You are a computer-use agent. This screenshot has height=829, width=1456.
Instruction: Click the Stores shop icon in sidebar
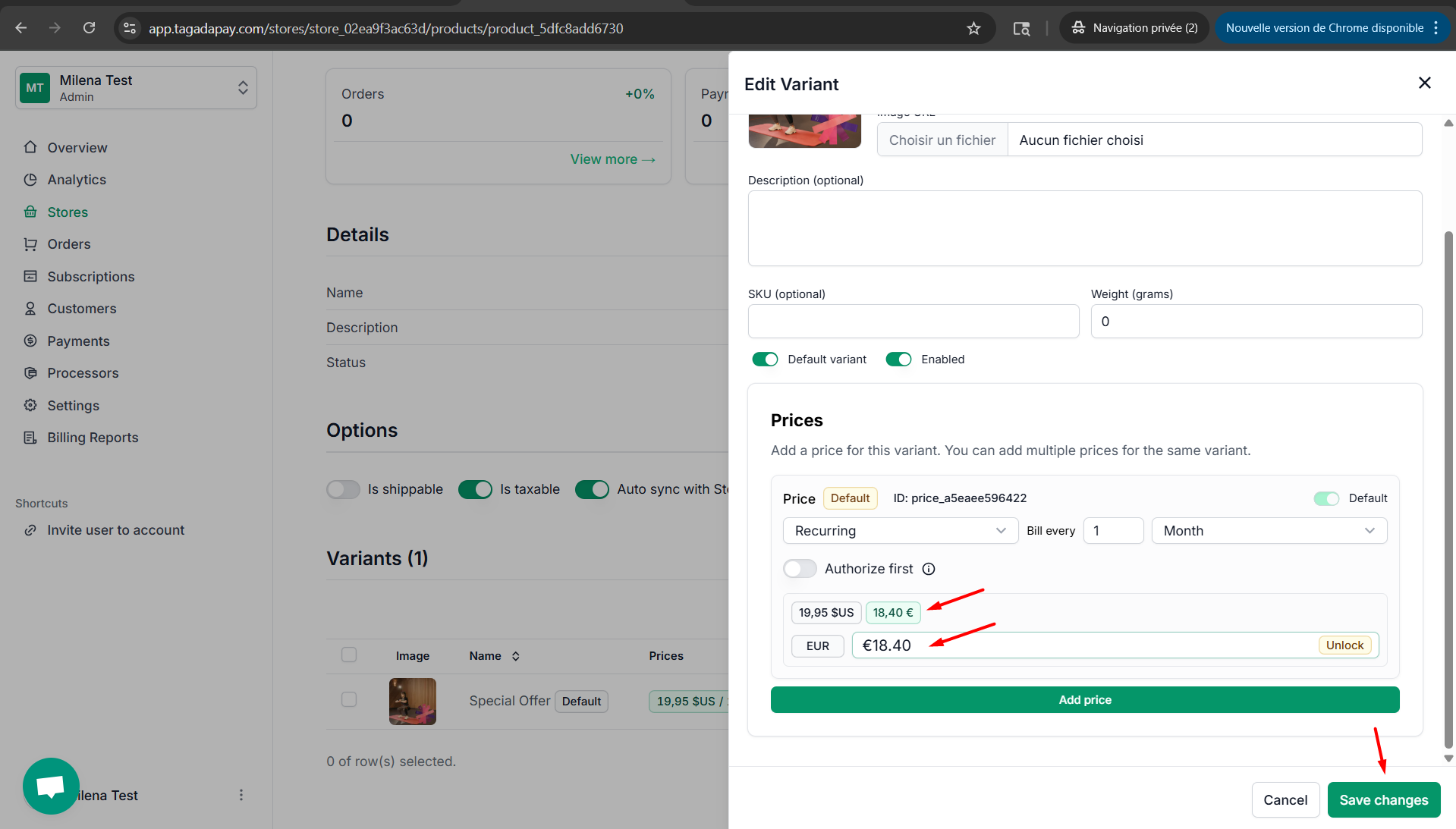click(x=30, y=212)
